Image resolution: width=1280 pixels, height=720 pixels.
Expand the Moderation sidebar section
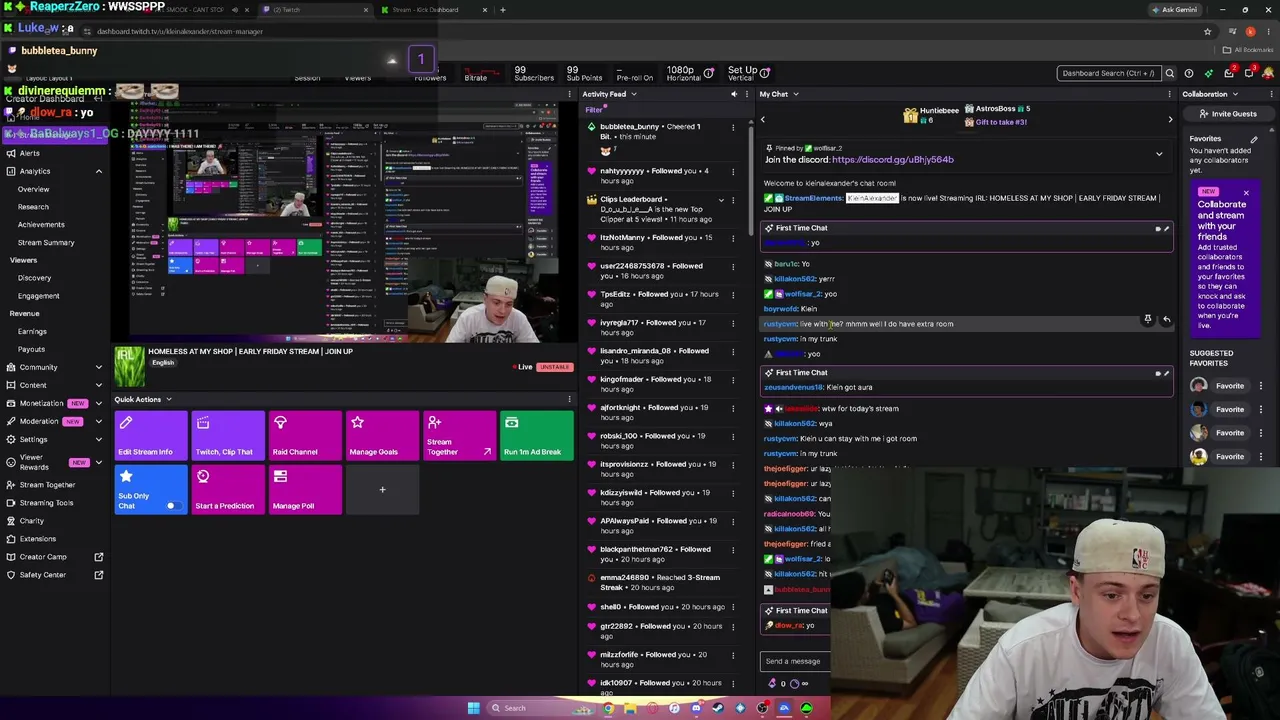98,421
